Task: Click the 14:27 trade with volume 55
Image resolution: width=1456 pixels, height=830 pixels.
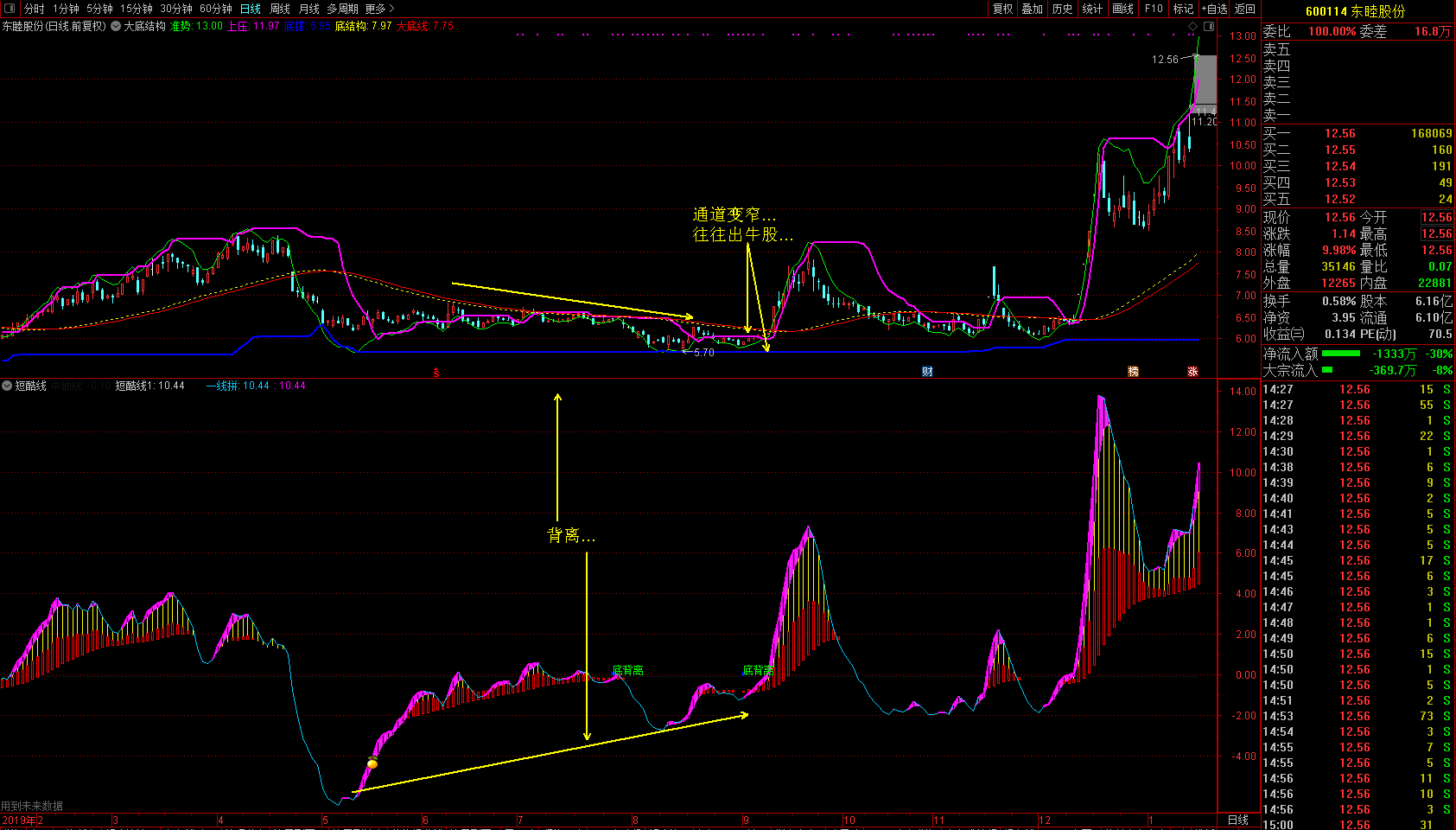Action: [1357, 405]
